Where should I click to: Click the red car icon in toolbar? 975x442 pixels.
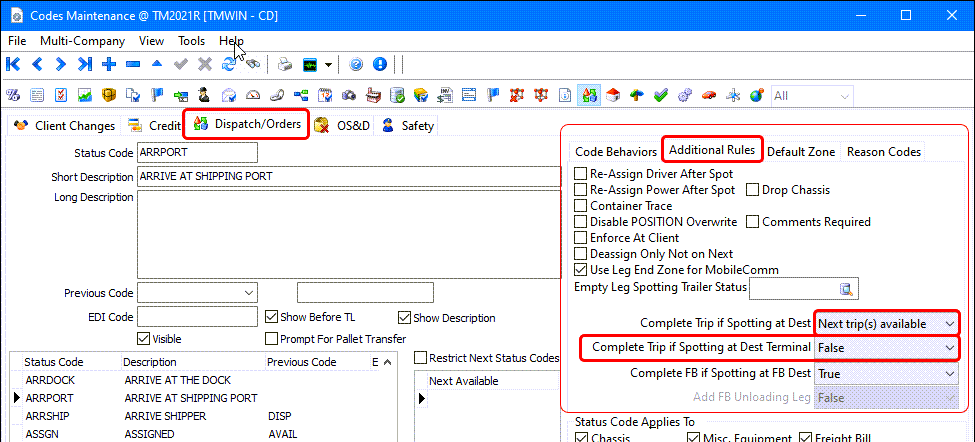[x=708, y=96]
